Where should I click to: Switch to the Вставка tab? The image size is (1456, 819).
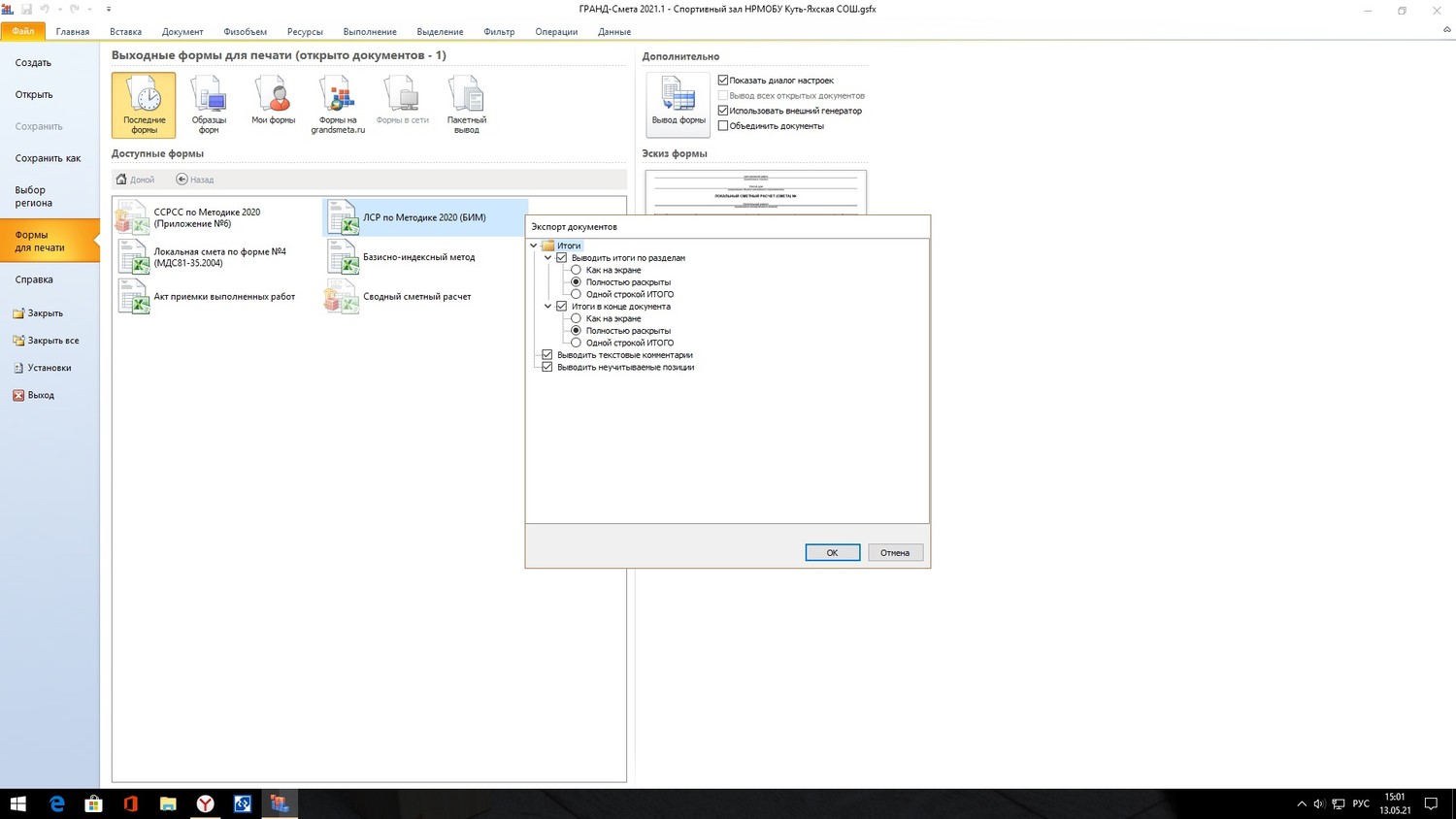click(x=126, y=31)
